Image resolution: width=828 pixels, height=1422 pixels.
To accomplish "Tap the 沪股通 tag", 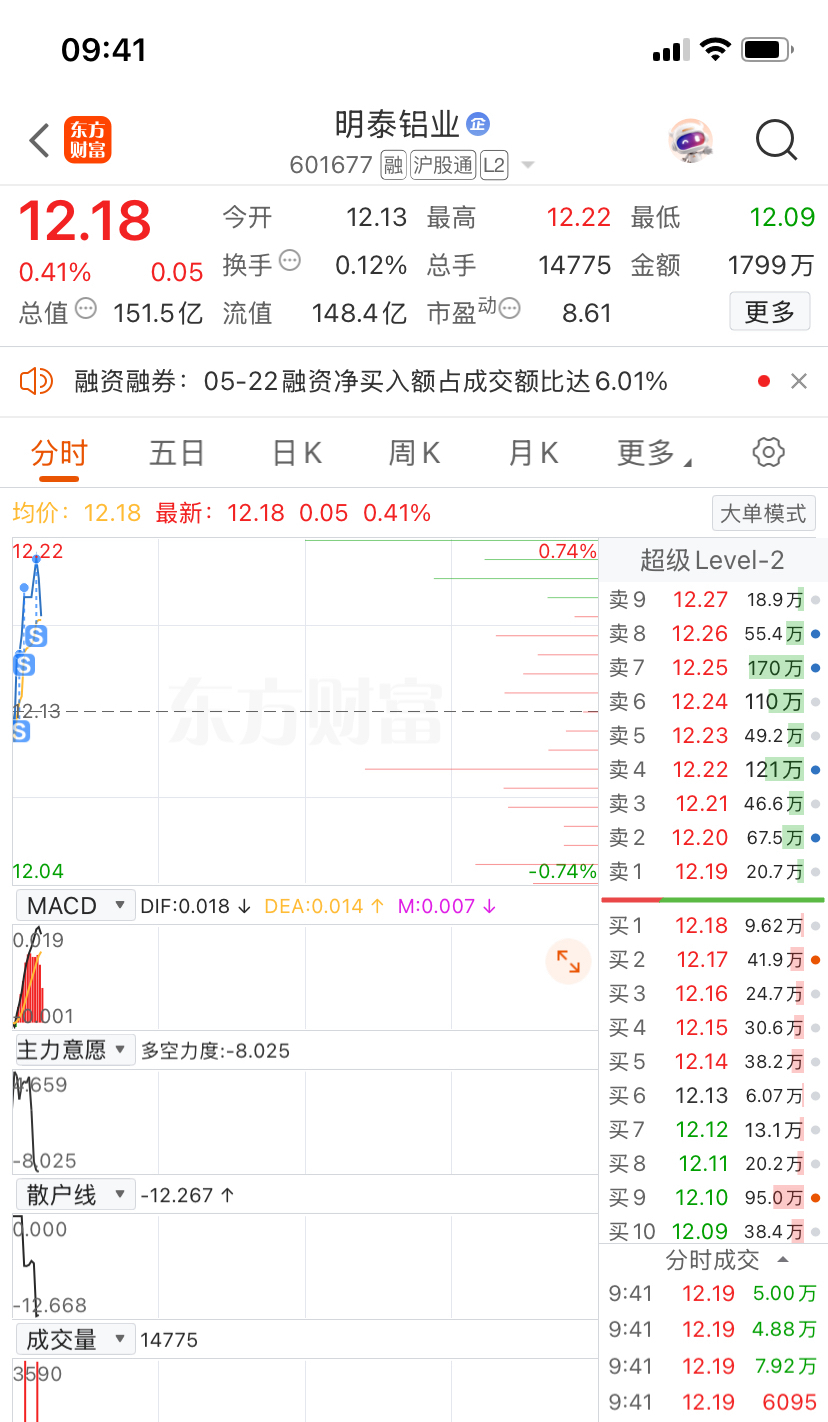I will point(442,165).
